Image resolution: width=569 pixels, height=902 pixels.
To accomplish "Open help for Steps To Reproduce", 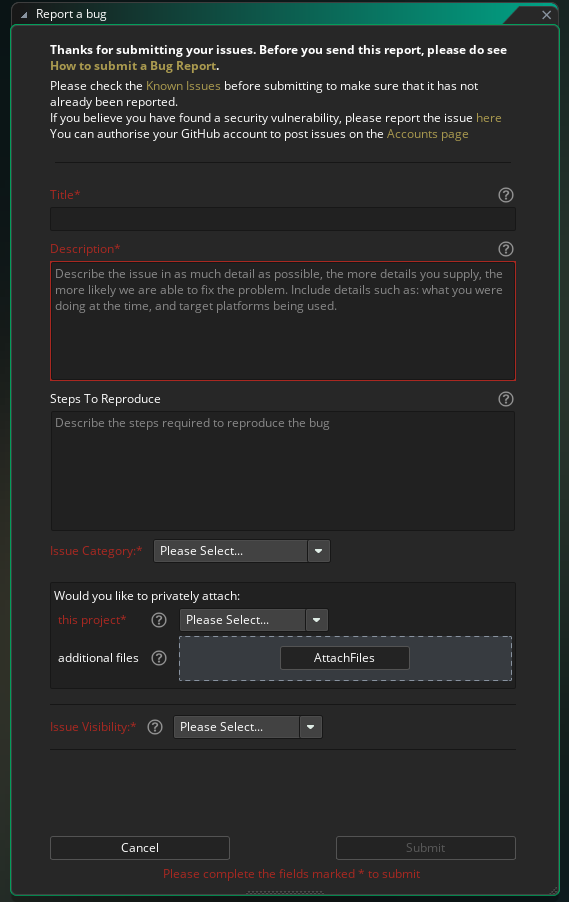I will click(x=506, y=399).
